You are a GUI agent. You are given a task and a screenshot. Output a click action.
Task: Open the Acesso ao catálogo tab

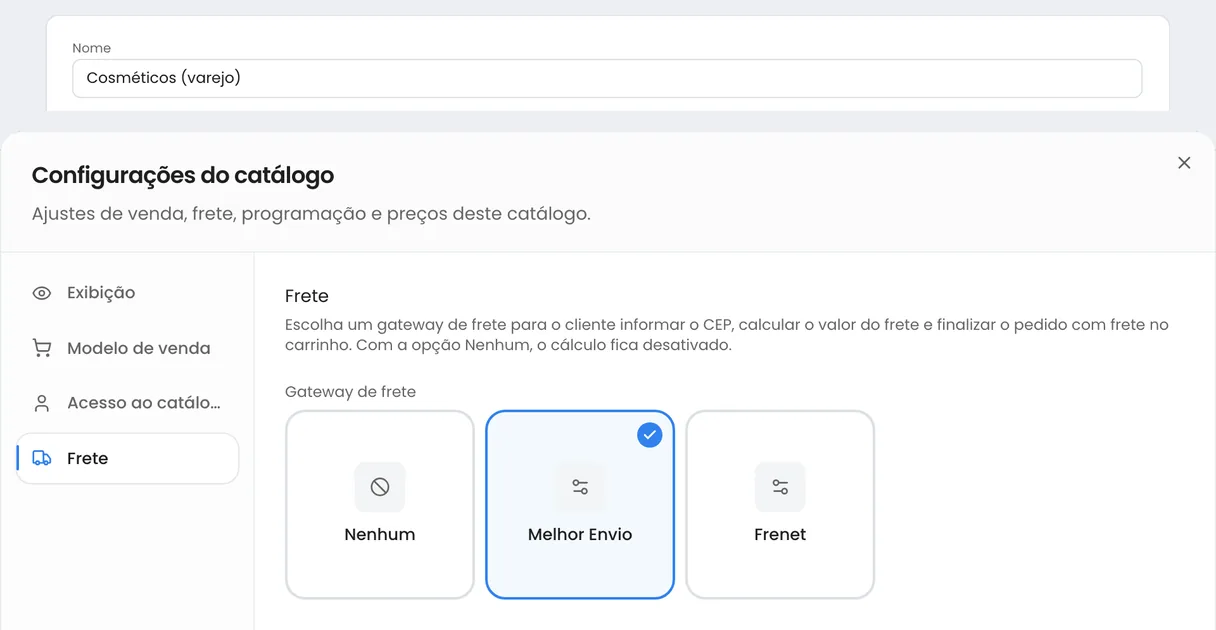pos(128,403)
